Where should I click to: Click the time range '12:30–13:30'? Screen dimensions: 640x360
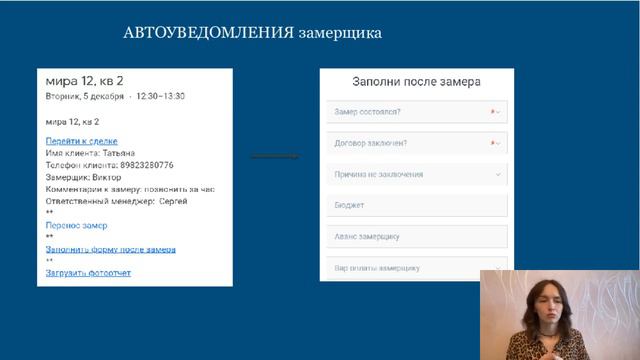coord(160,96)
